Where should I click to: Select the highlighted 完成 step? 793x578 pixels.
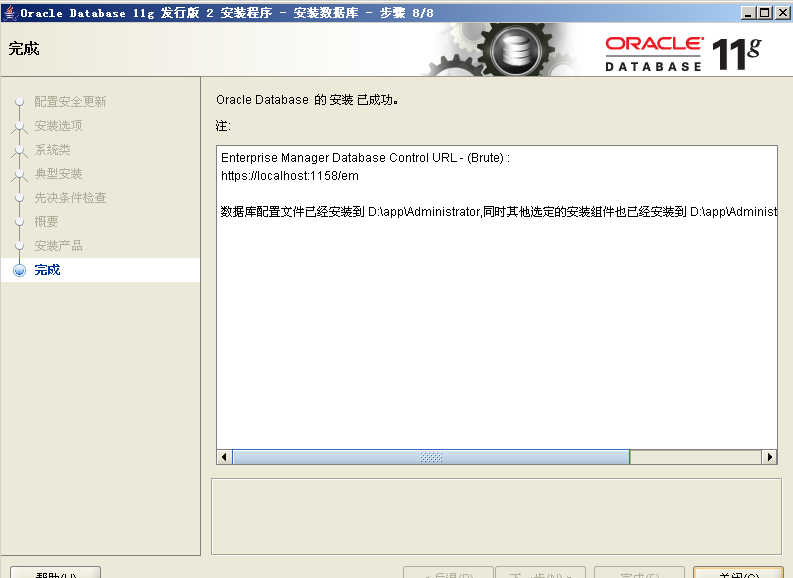(x=101, y=270)
